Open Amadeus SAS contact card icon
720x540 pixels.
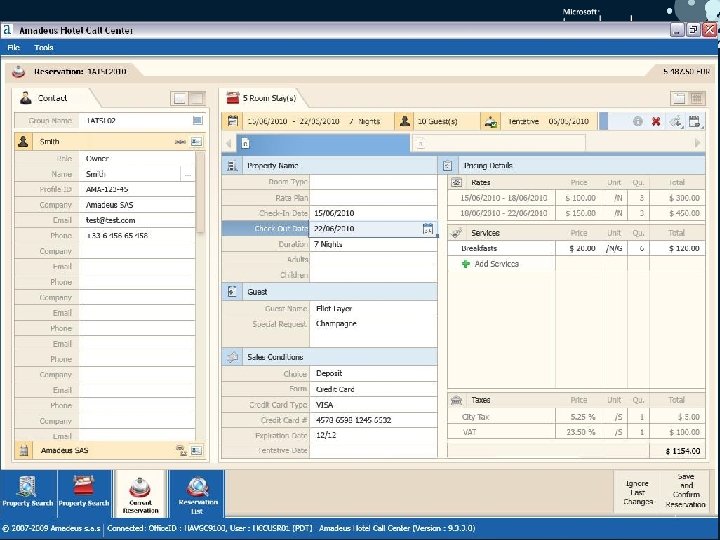pos(197,450)
